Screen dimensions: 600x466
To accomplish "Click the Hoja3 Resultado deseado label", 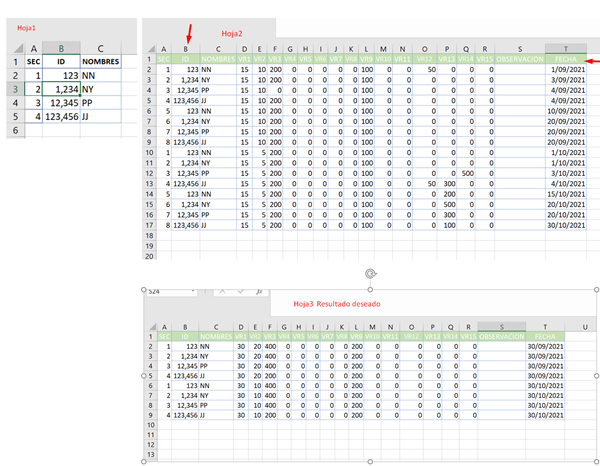I will 337,304.
